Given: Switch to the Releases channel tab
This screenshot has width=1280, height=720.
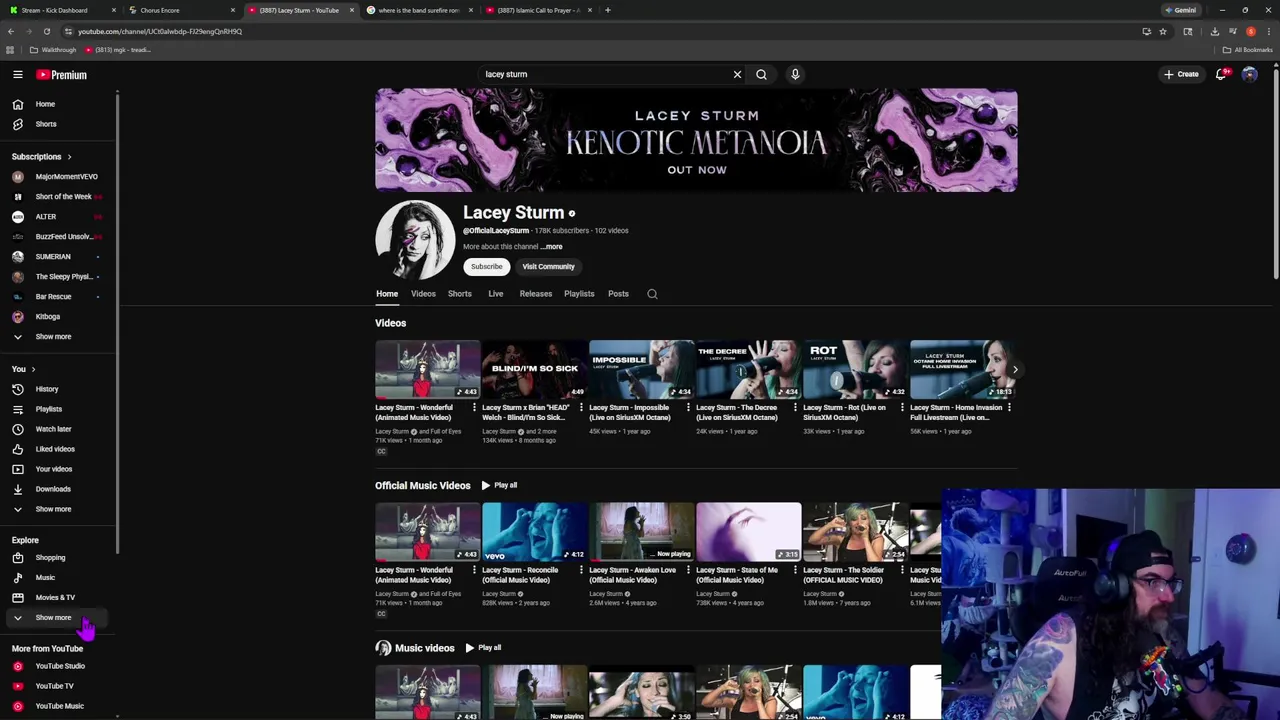Looking at the screenshot, I should [x=536, y=294].
